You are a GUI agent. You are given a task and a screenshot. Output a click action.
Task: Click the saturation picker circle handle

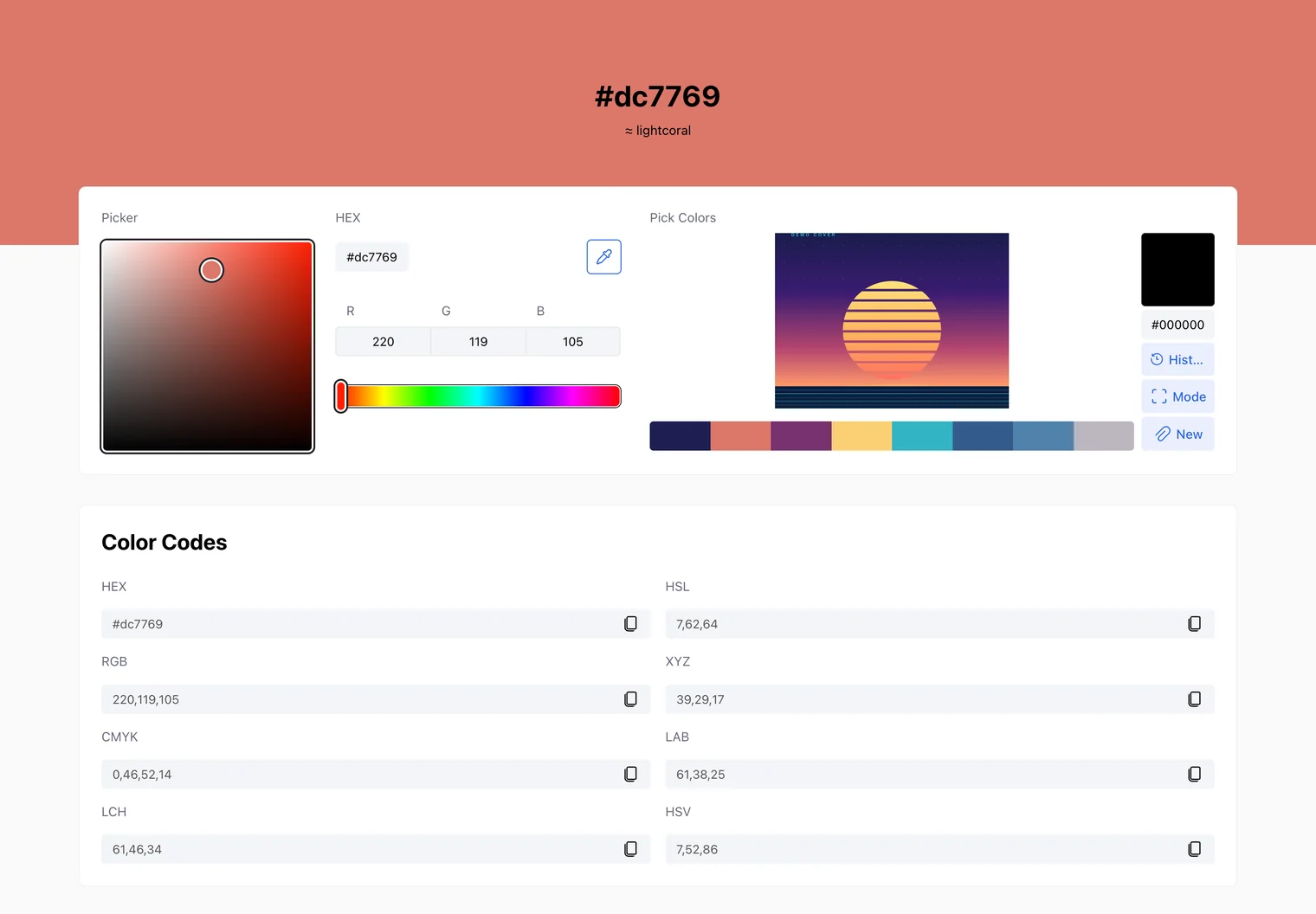pyautogui.click(x=211, y=270)
